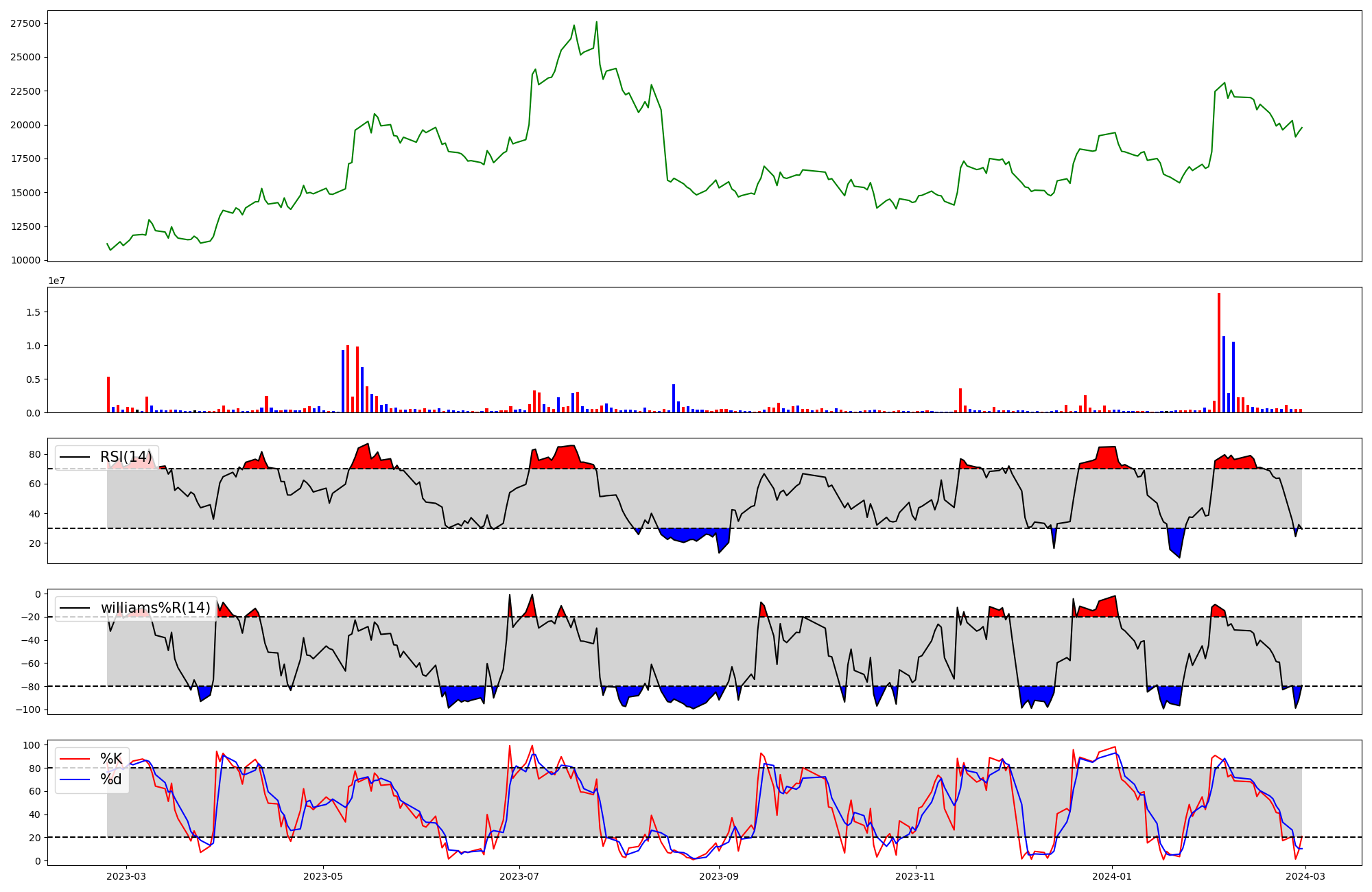Click the 10000 price axis label
The image size is (1372, 892).
tap(25, 260)
